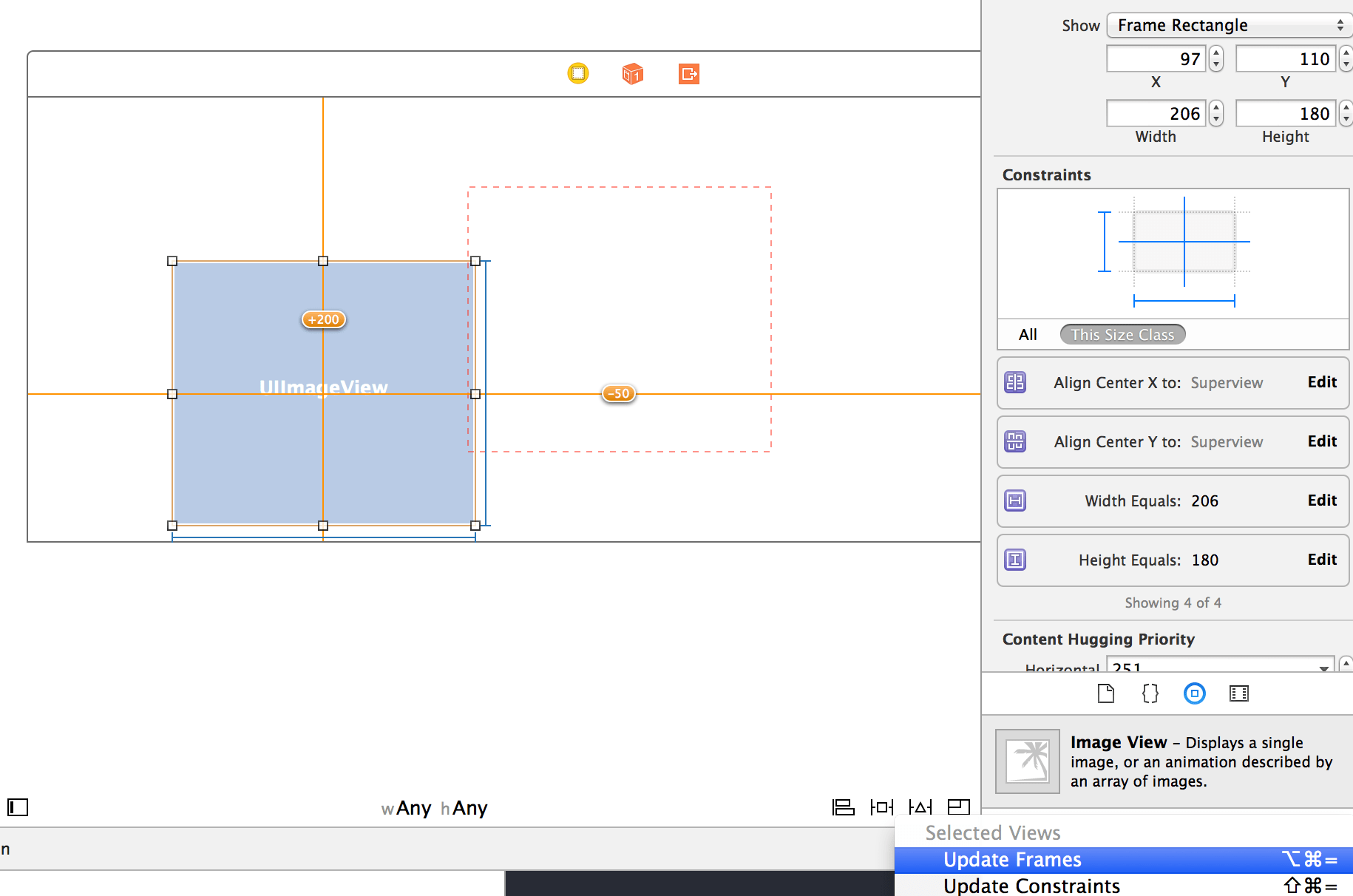Switch to This Size Class segment
This screenshot has width=1353, height=896.
click(1122, 334)
